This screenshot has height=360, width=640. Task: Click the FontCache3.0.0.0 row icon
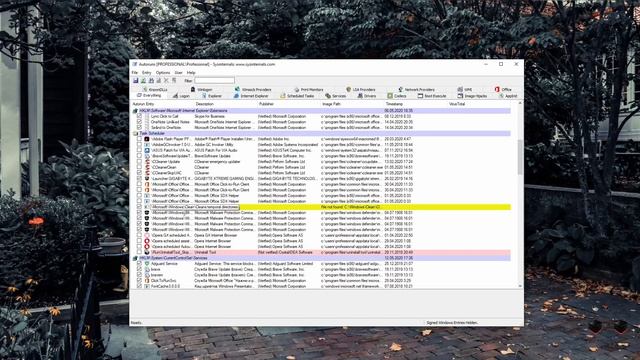pyautogui.click(x=147, y=286)
